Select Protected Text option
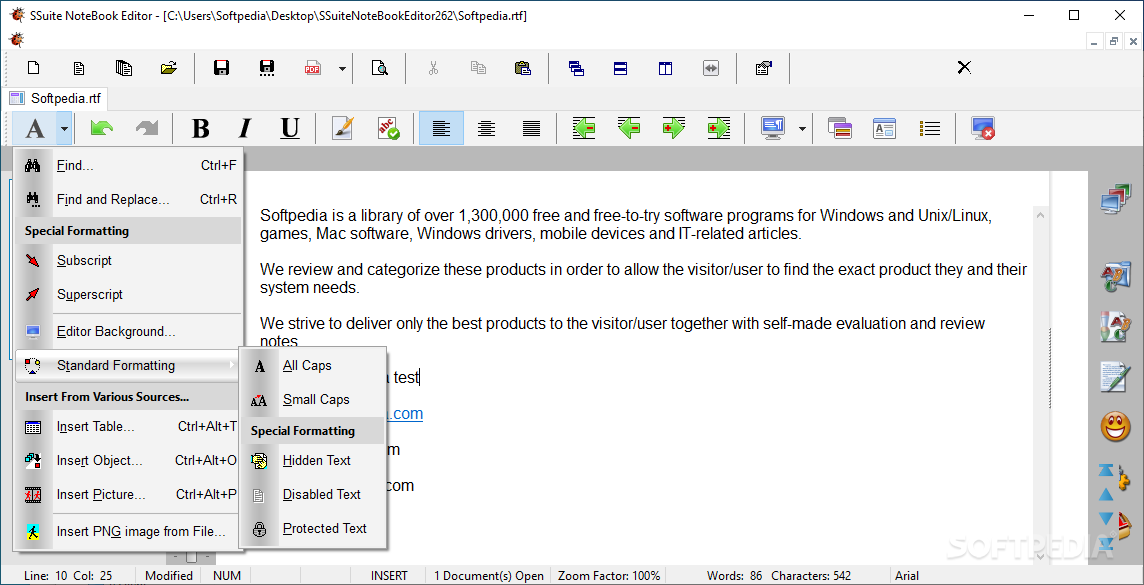This screenshot has width=1144, height=585. [313, 528]
